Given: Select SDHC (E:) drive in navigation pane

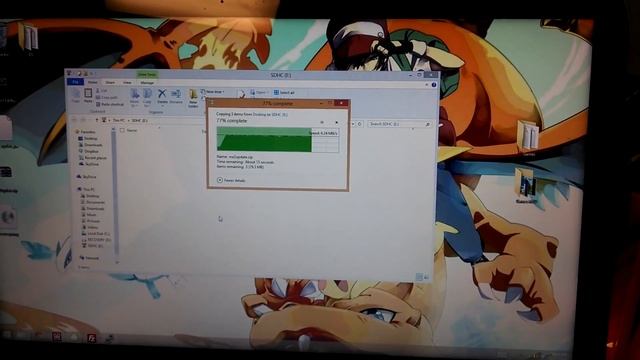Looking at the screenshot, I should [x=93, y=246].
